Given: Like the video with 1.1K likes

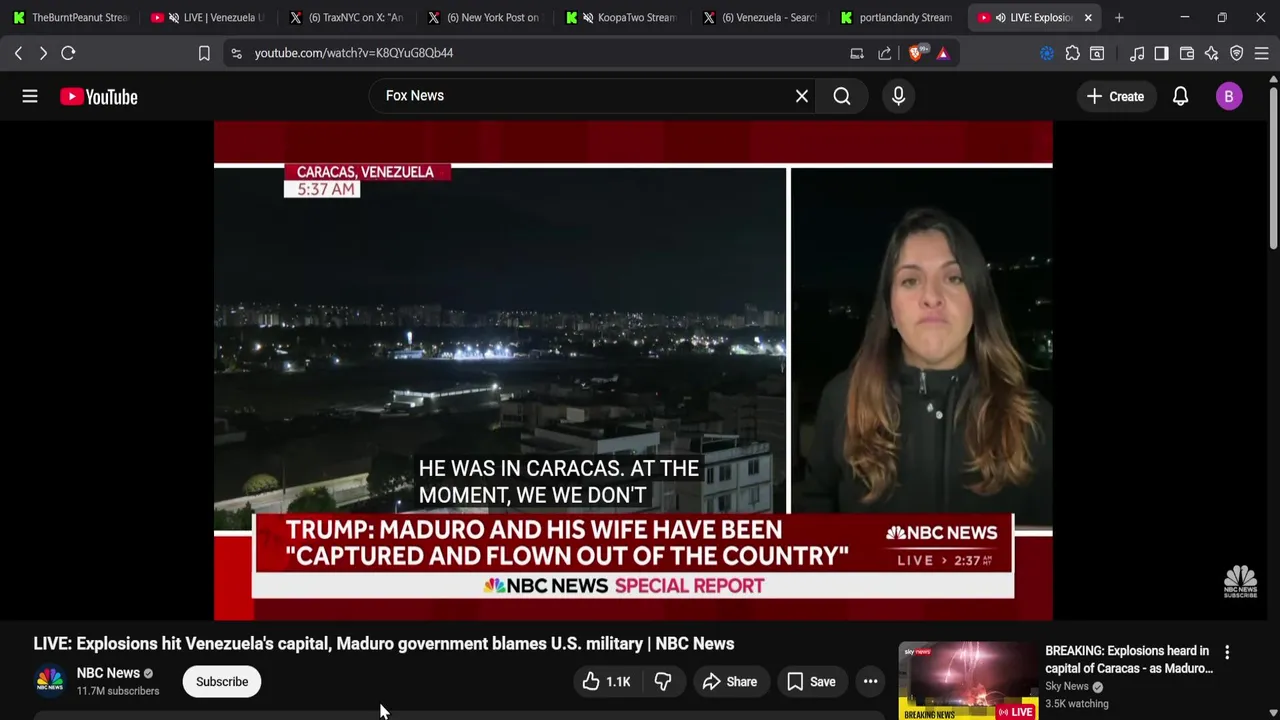Looking at the screenshot, I should (x=606, y=682).
